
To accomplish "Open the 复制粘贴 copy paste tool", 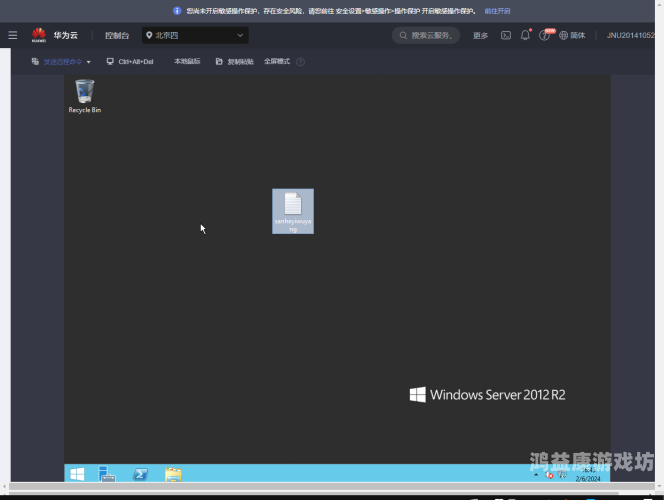I will (235, 62).
